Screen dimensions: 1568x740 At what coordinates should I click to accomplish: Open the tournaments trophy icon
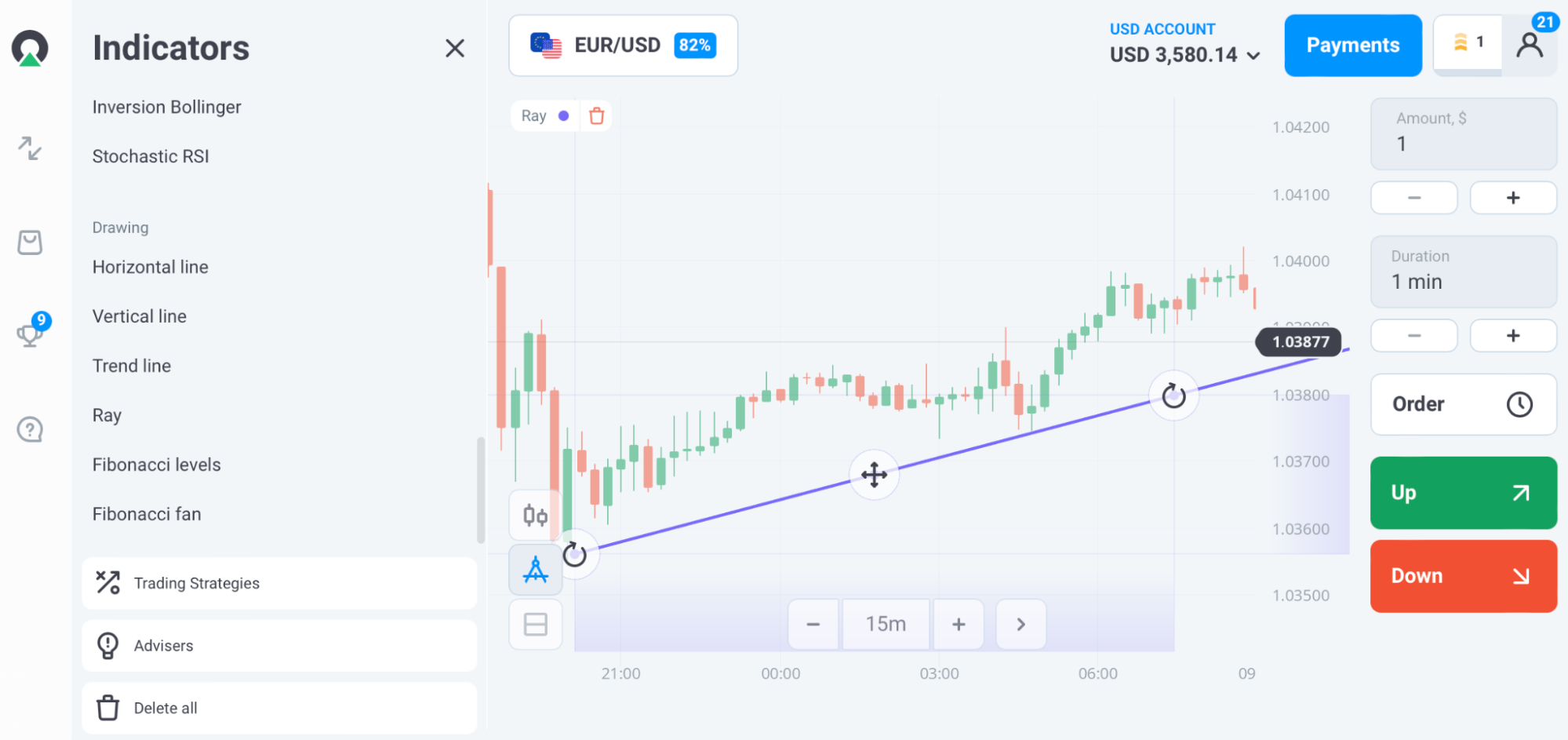30,335
